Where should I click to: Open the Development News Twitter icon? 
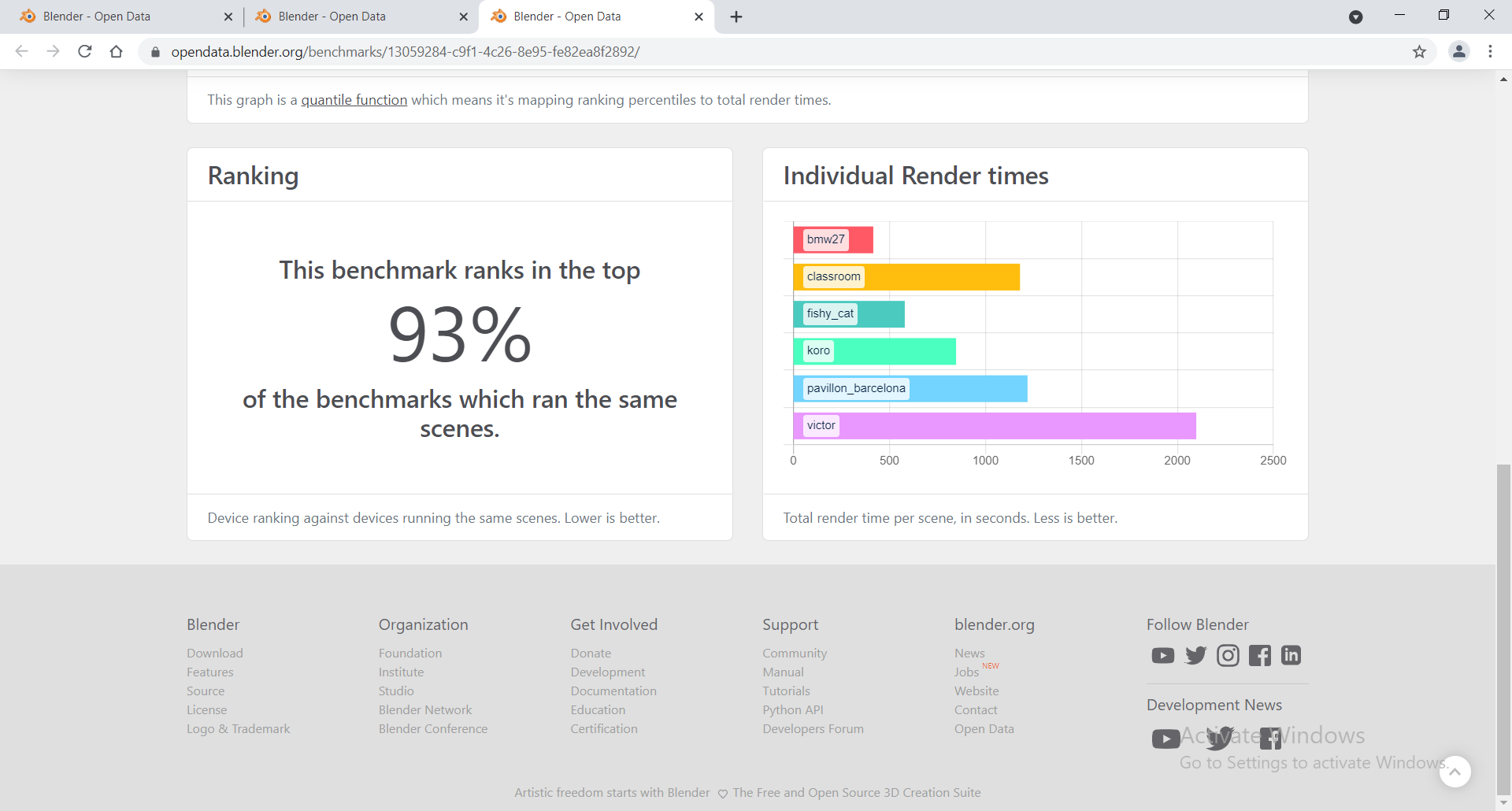pos(1220,738)
